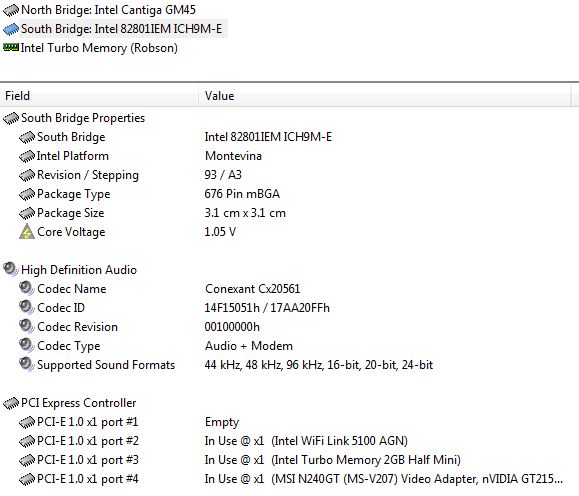This screenshot has height=496, width=579.
Task: Select the South Bridge Properties heading
Action: (83, 118)
